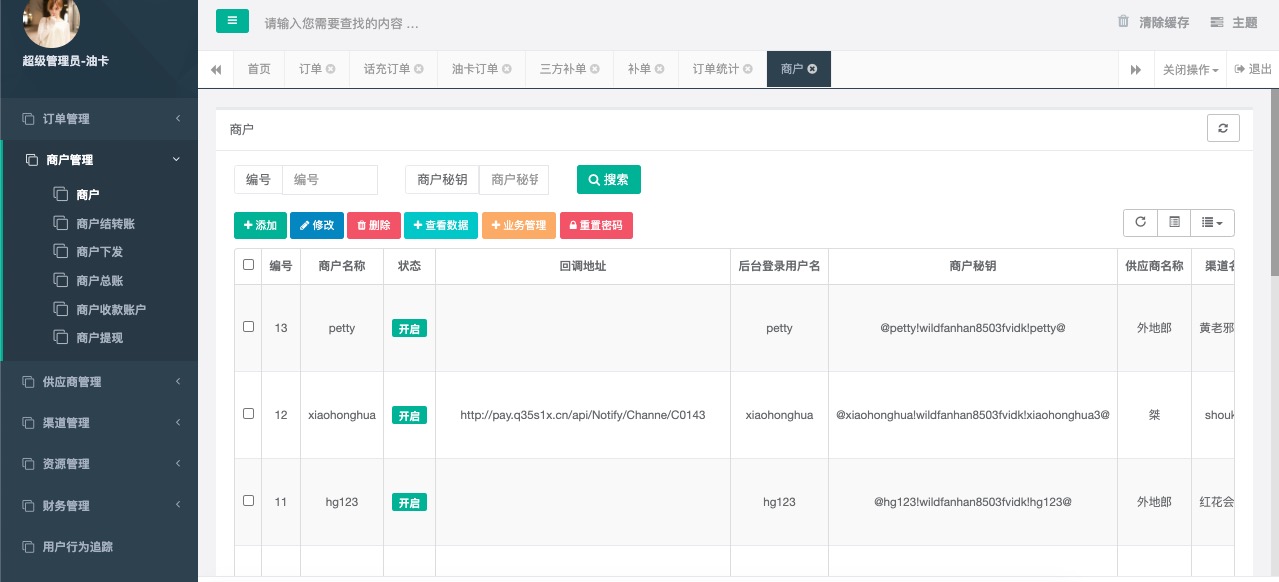Click the table refresh icon above the grid
The height and width of the screenshot is (582, 1279).
tap(1140, 223)
